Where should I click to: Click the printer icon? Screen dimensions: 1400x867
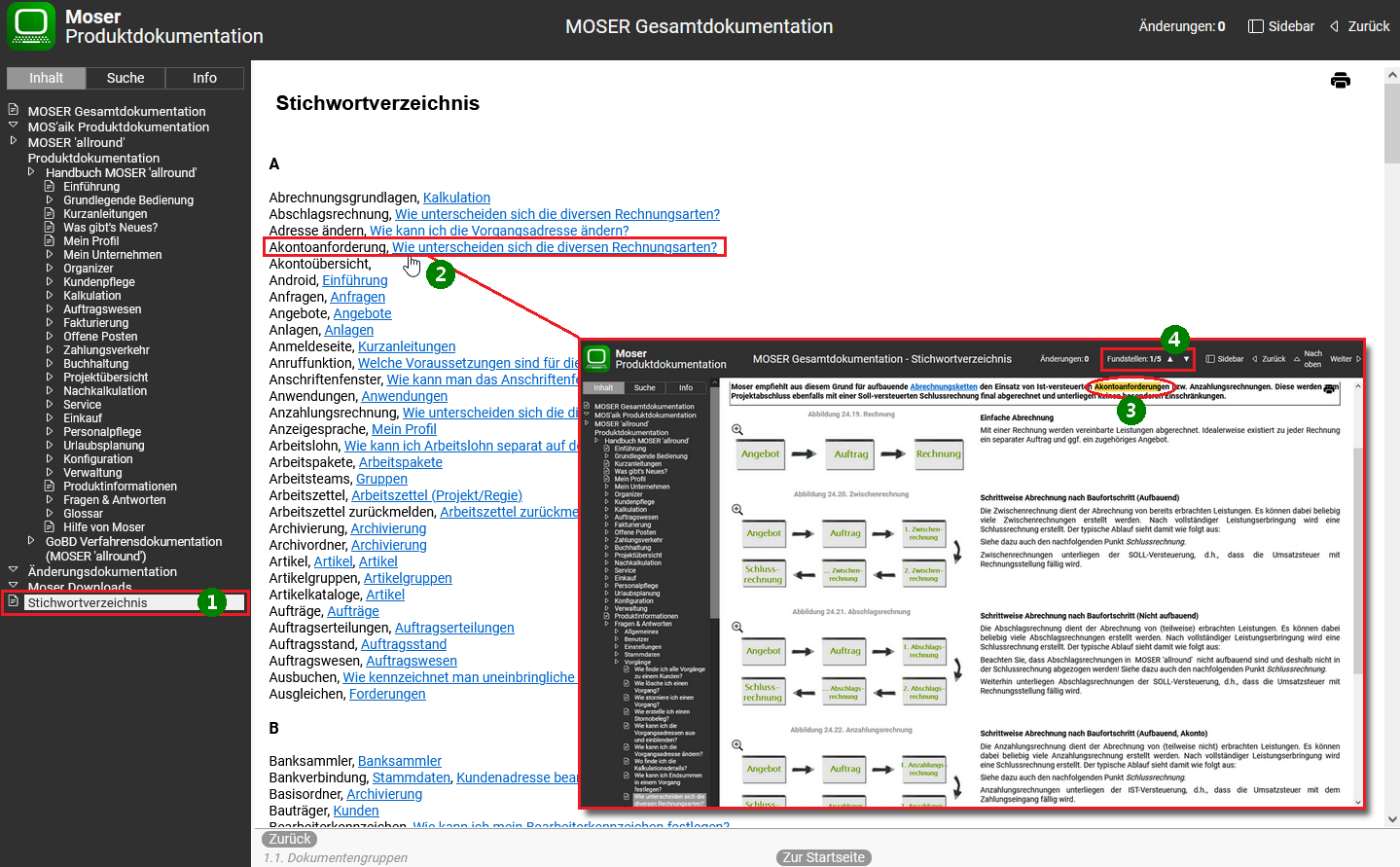(x=1340, y=81)
